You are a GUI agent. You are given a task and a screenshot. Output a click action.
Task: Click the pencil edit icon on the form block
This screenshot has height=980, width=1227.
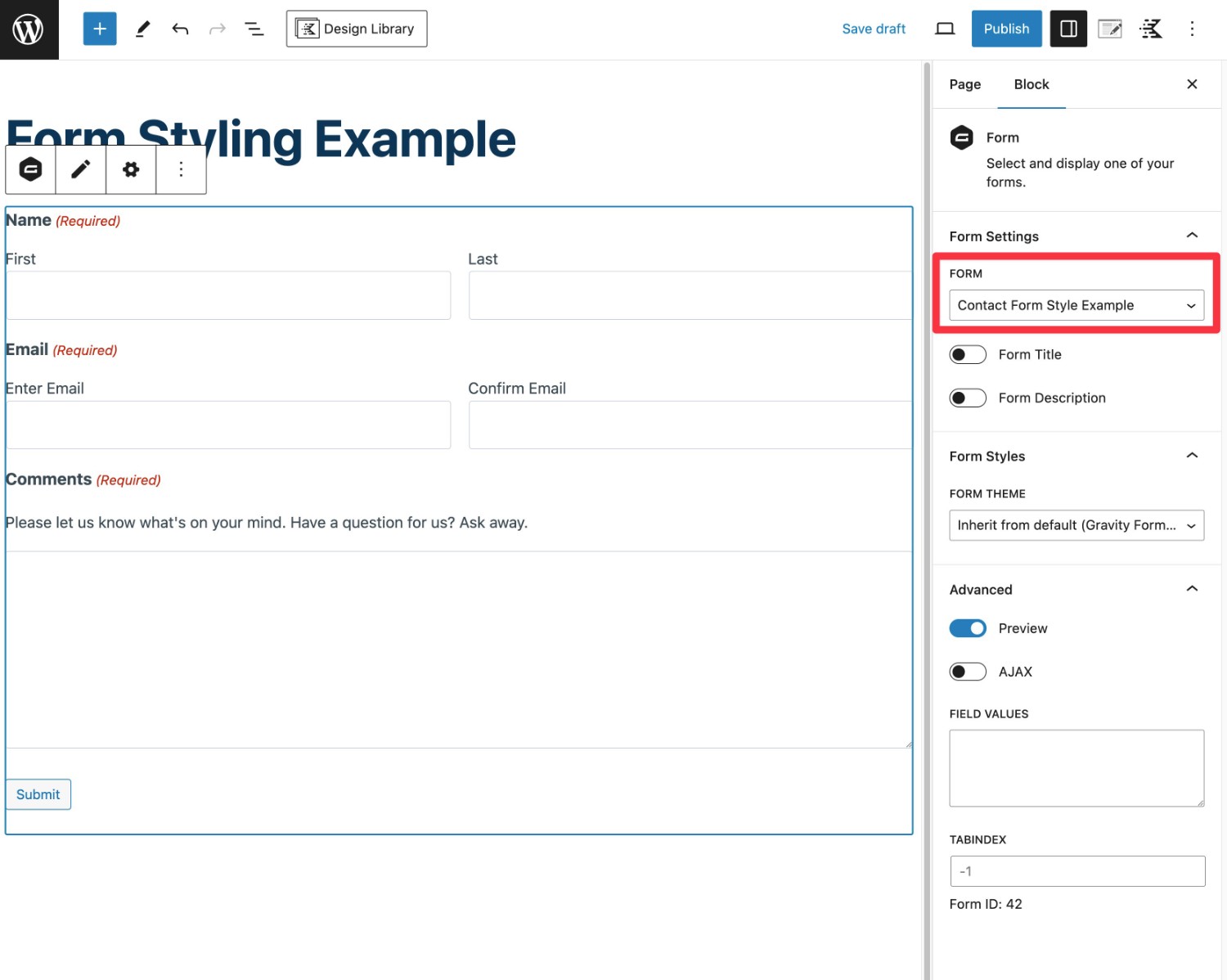tap(80, 169)
